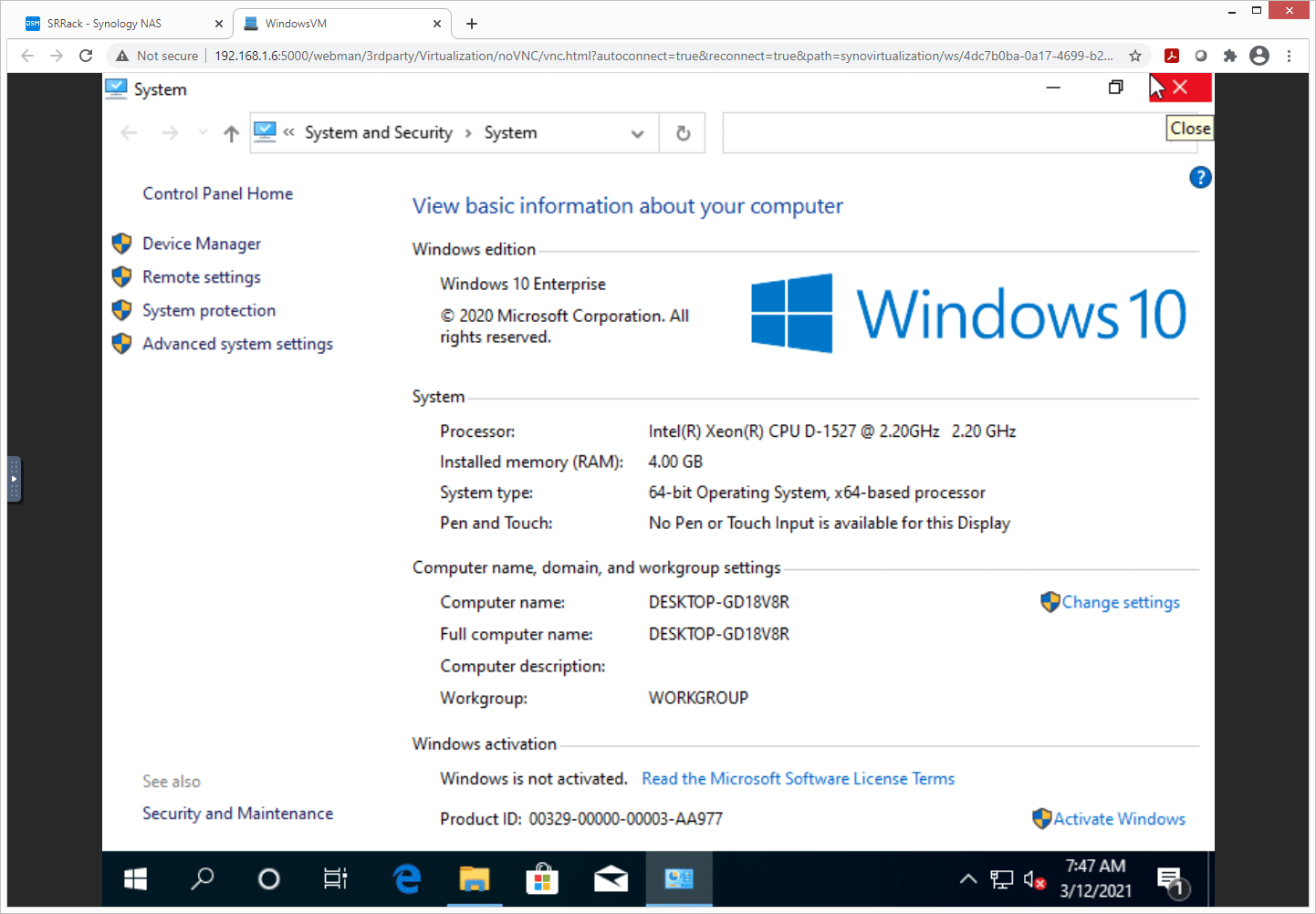Open Device Manager link
Viewport: 1316px width, 914px height.
(202, 244)
